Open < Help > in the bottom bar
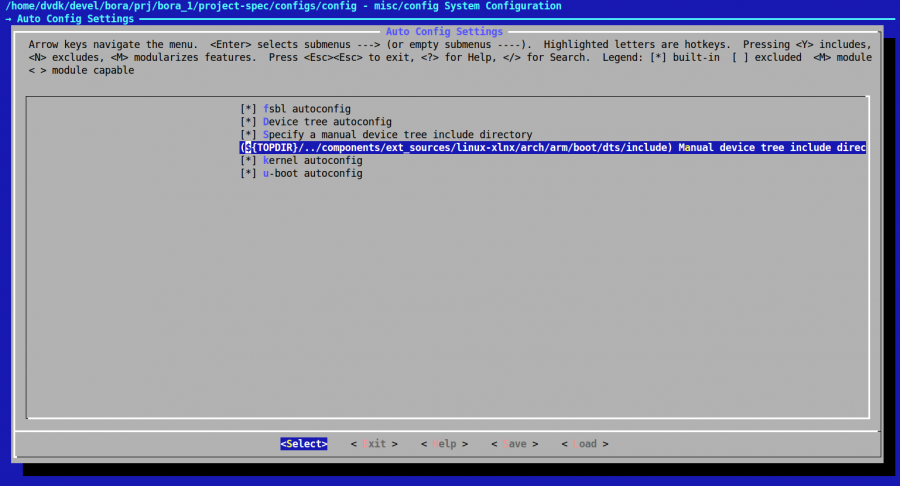Viewport: 900px width, 486px height. 444,444
